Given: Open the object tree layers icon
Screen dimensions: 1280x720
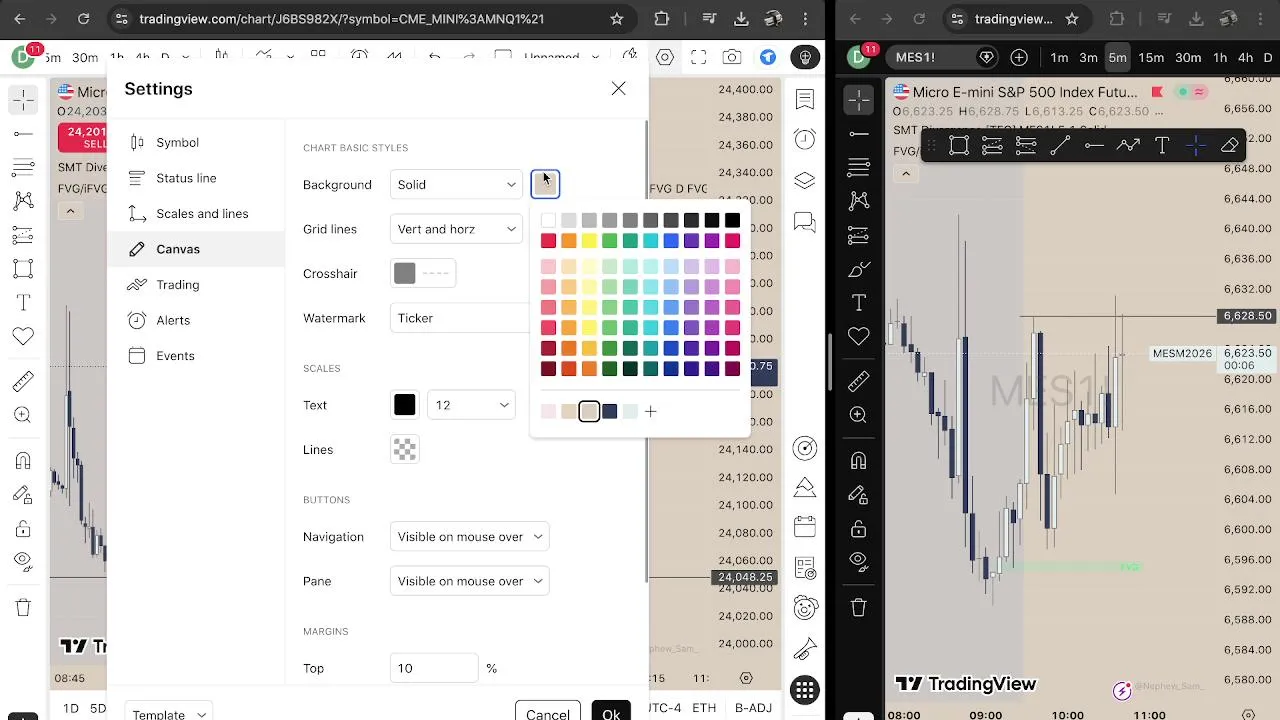Looking at the screenshot, I should point(805,181).
